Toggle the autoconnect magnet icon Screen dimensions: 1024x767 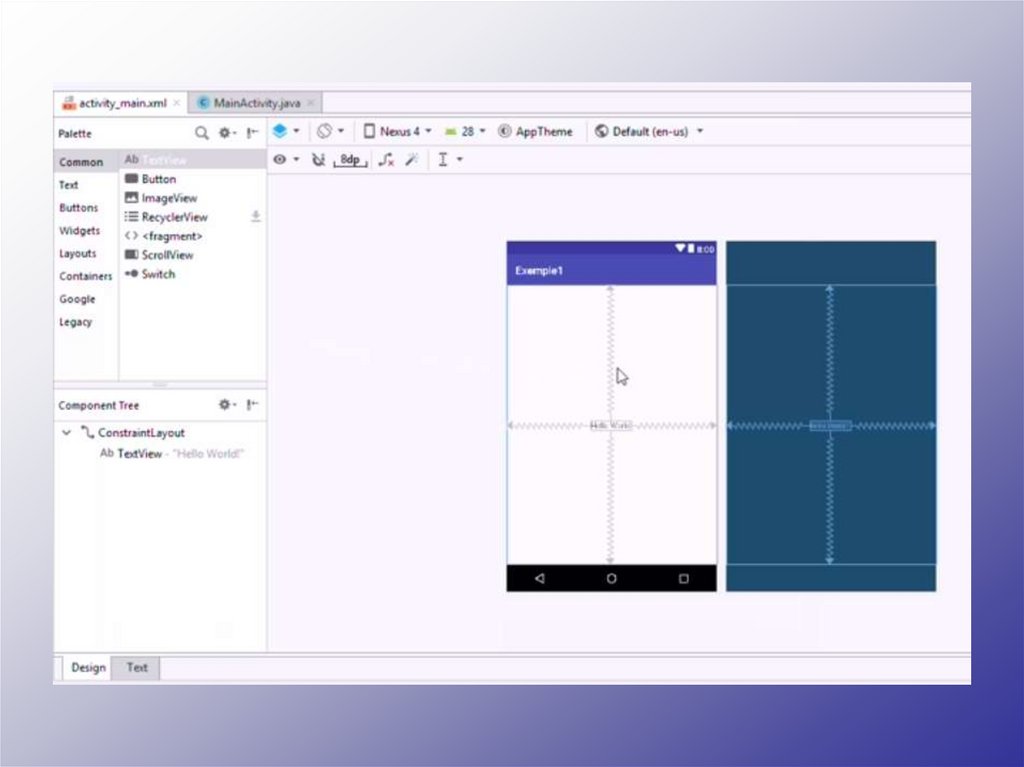(318, 160)
